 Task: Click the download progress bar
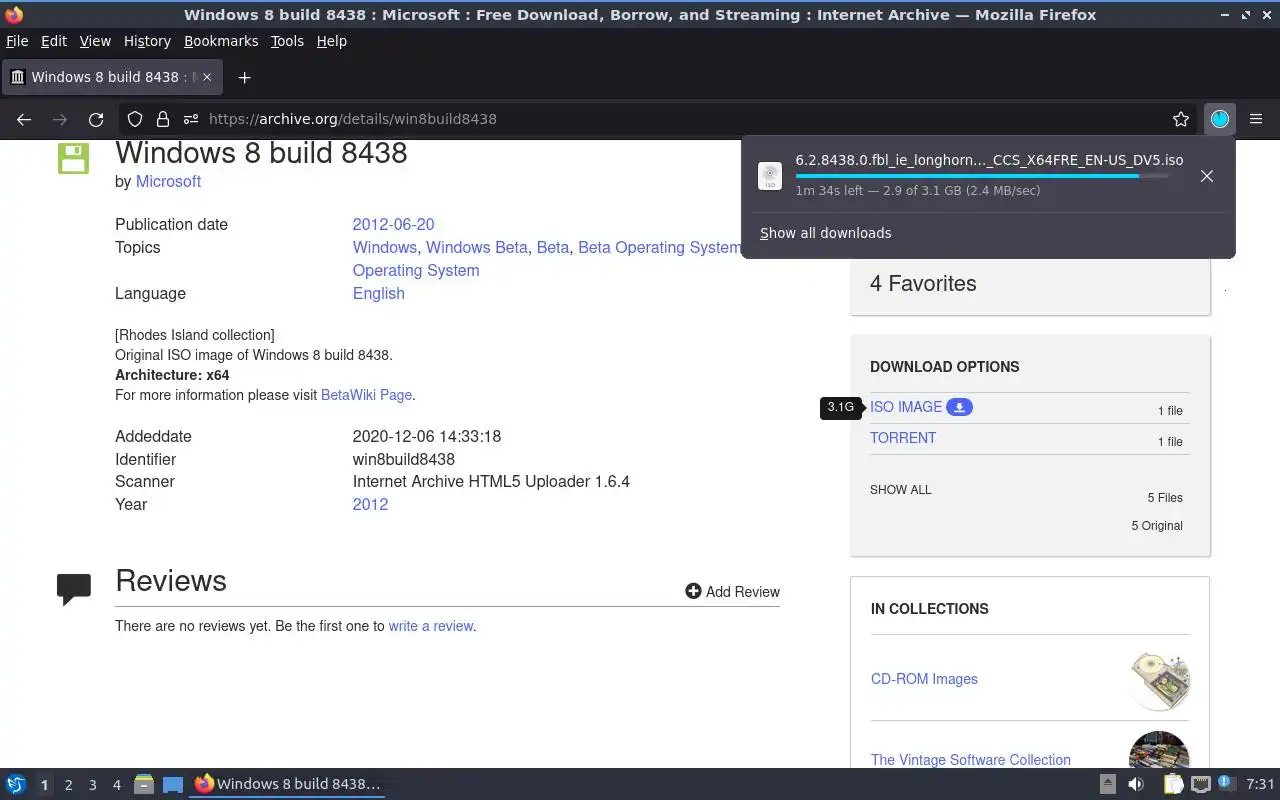981,176
